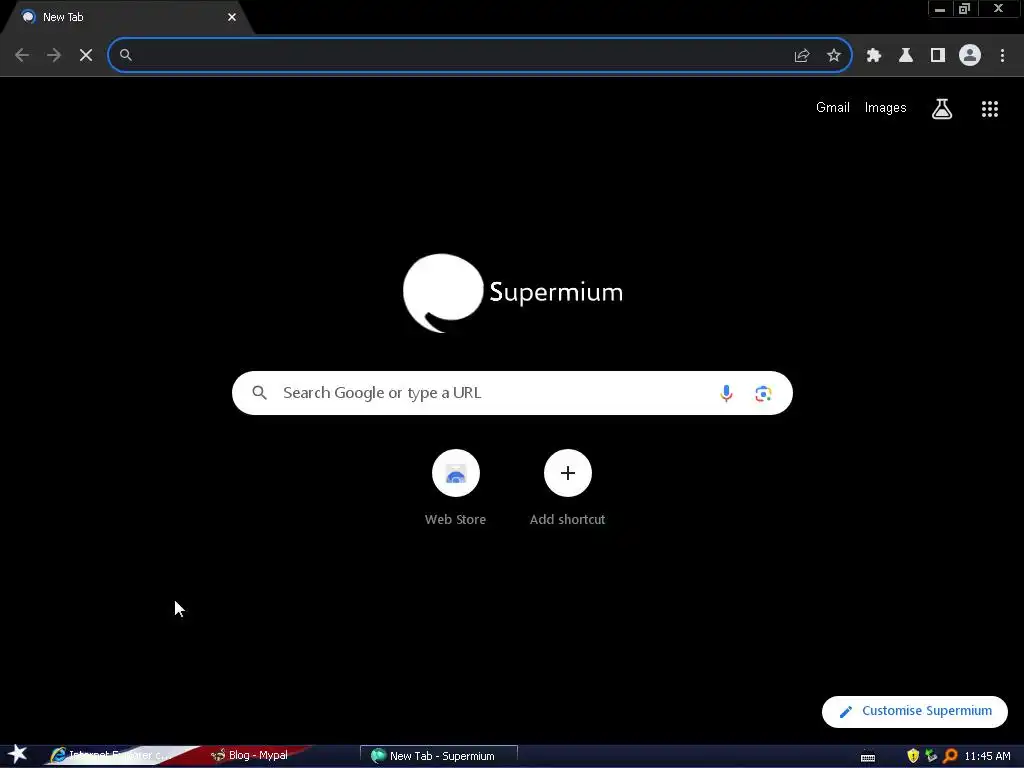1024x768 pixels.
Task: Start voice search with the microphone
Action: point(726,393)
